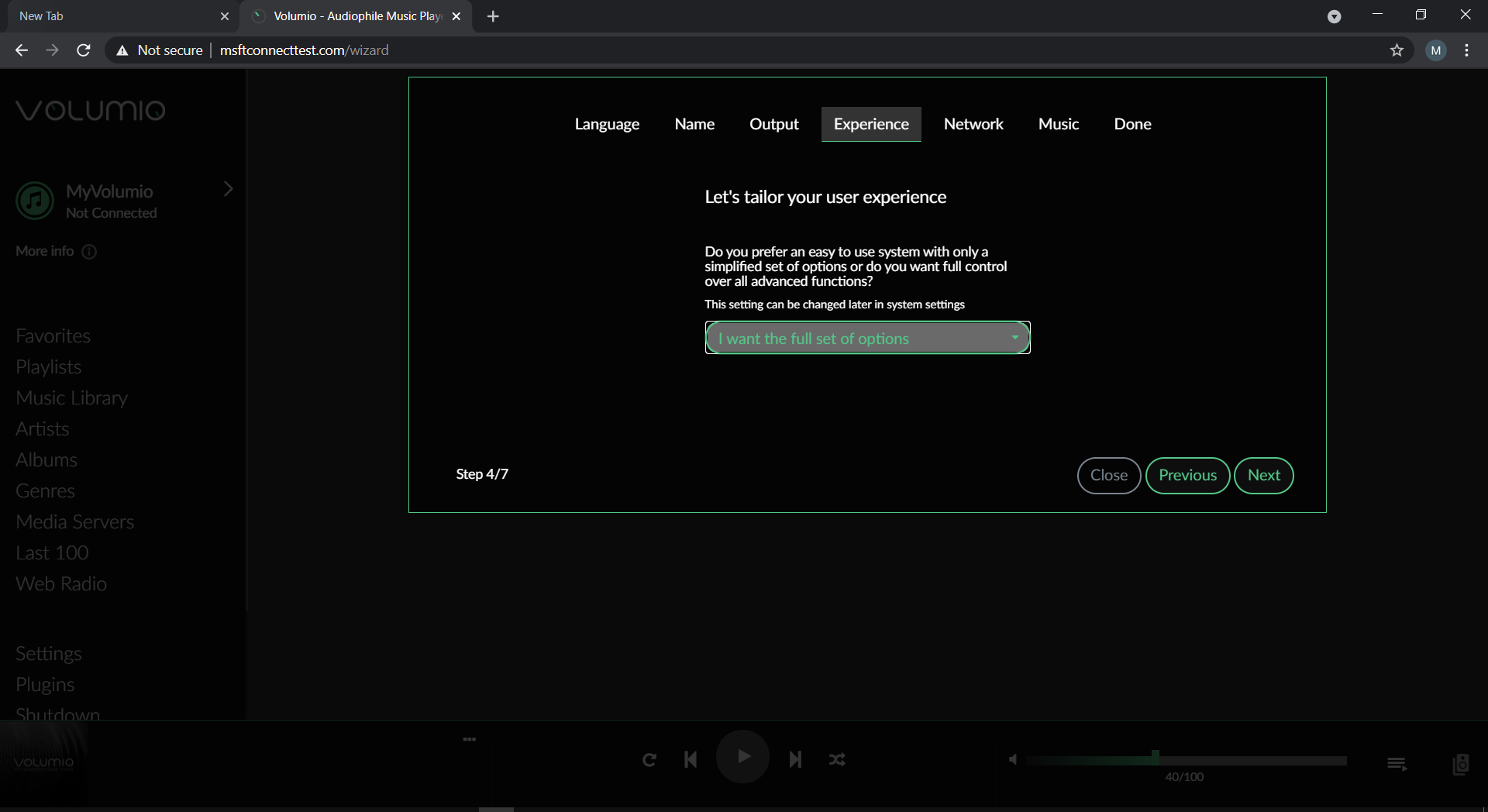Viewport: 1488px width, 812px height.
Task: Close the Volumio browser tab
Action: coord(456,16)
